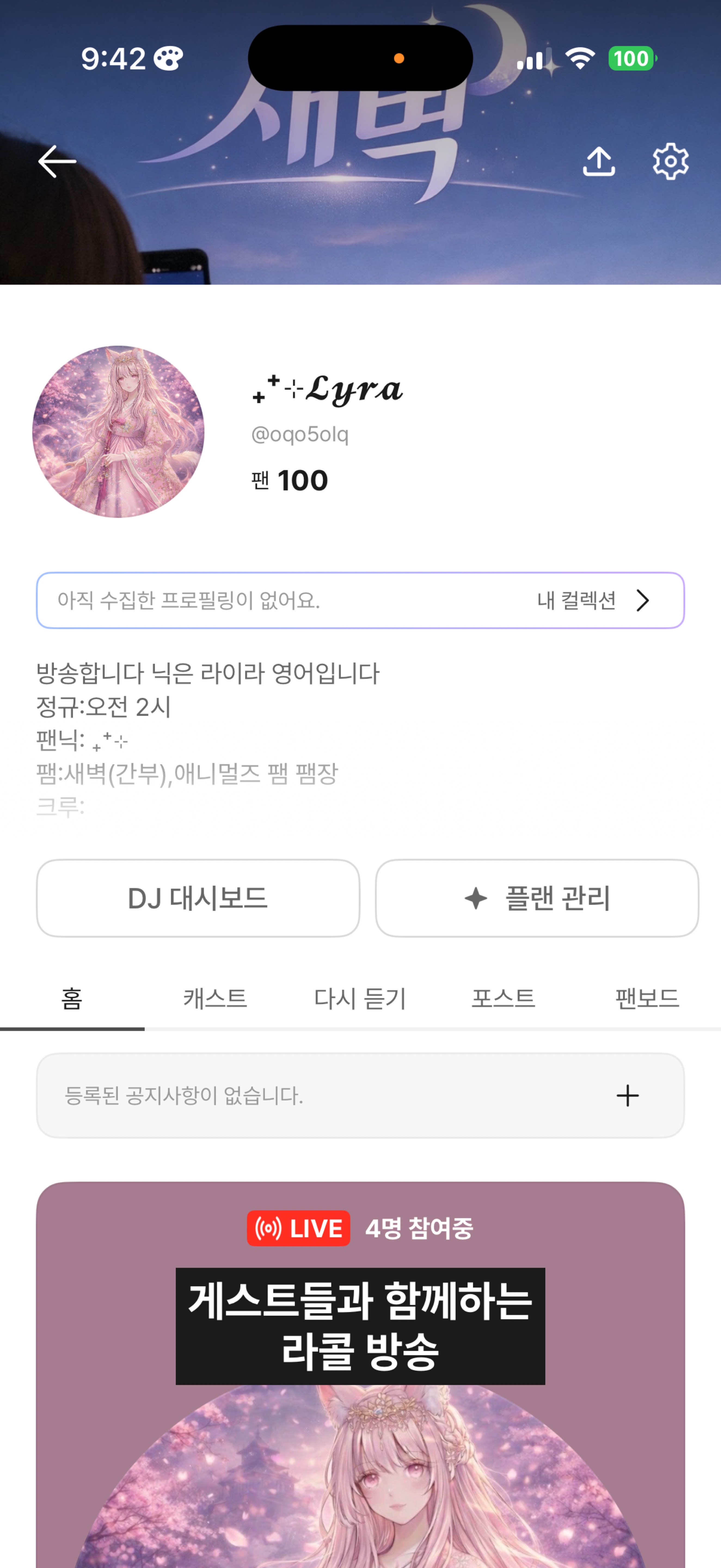
Task: Tap the Wi-Fi status icon
Action: point(580,59)
